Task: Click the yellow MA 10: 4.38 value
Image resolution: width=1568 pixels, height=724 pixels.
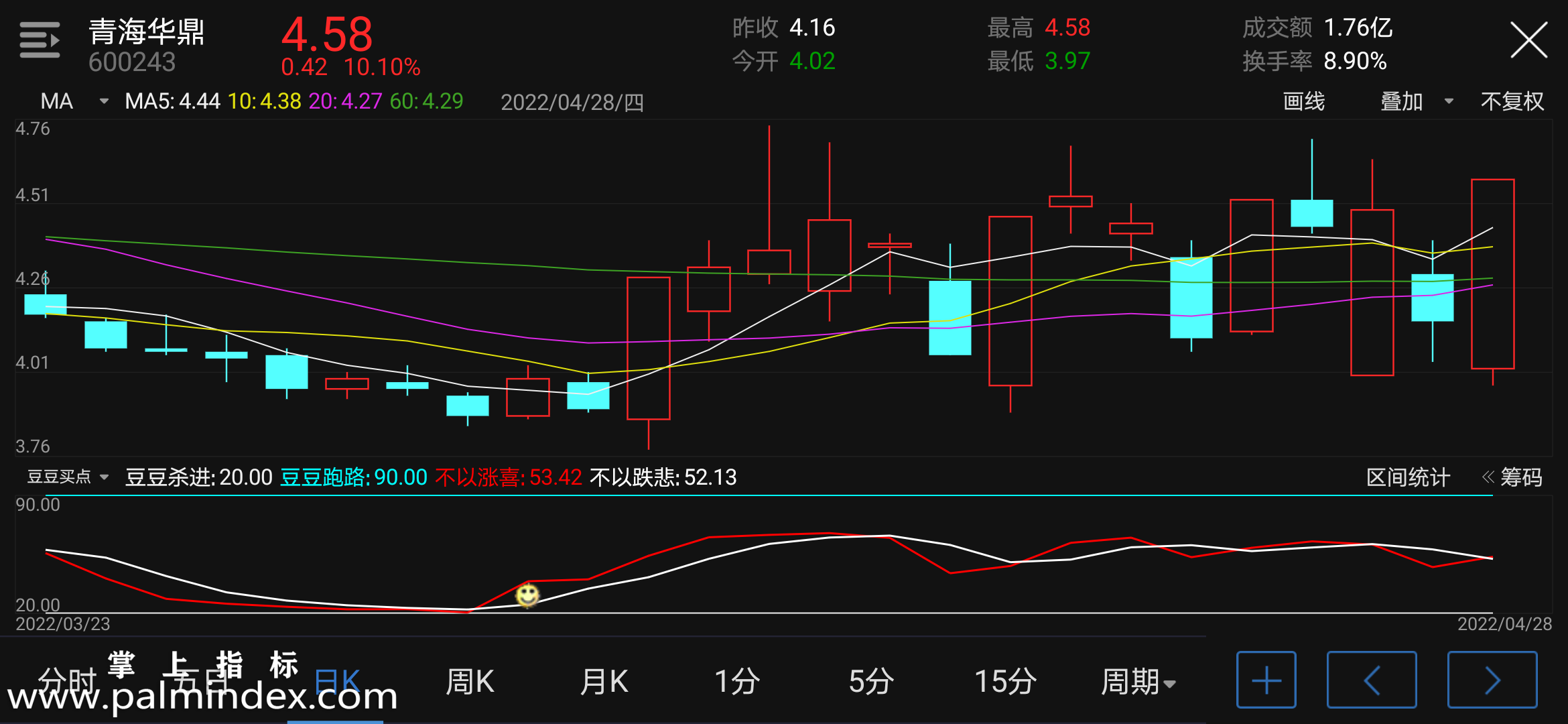Action: tap(265, 101)
